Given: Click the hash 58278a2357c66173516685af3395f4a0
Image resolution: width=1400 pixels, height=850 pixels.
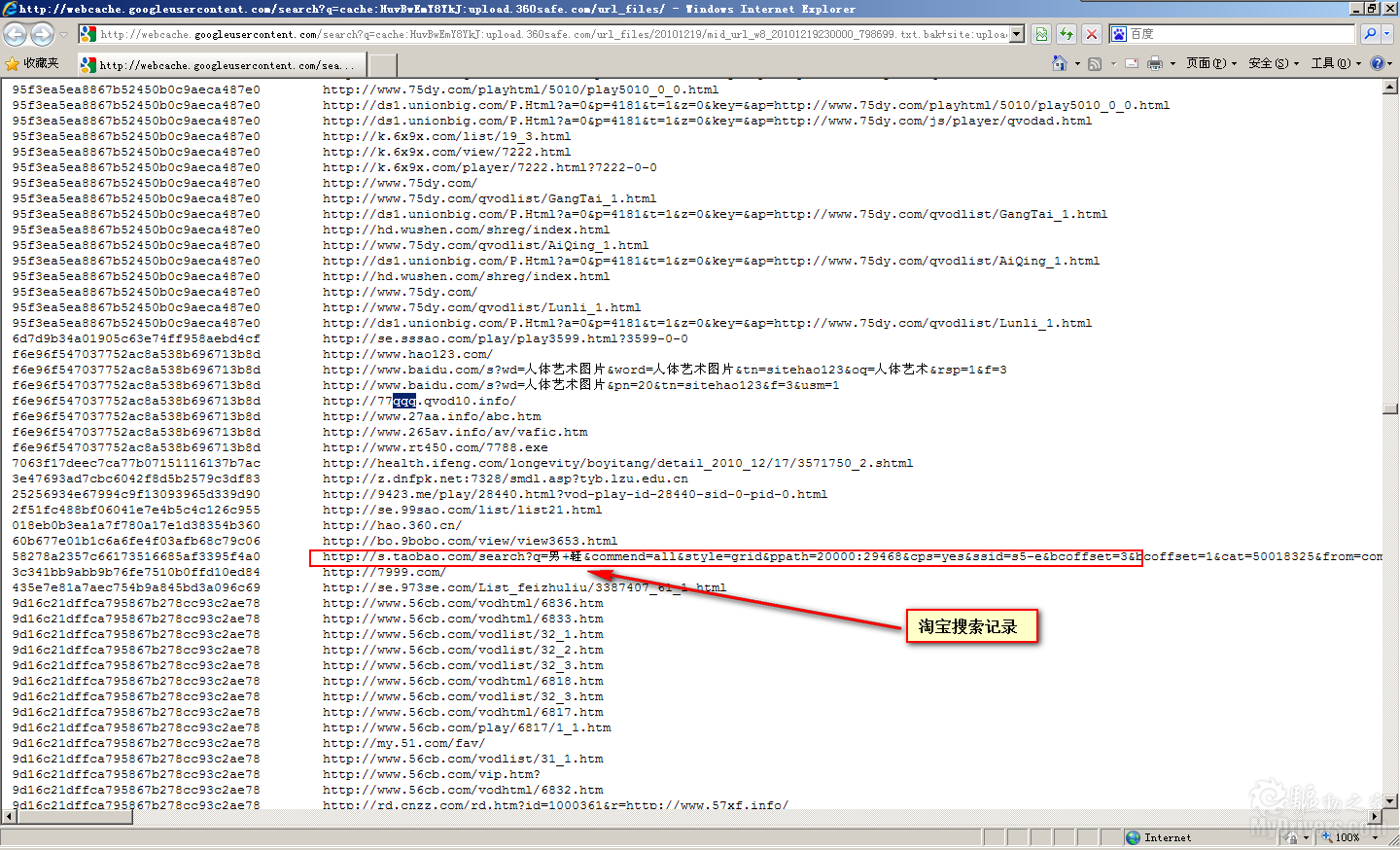Looking at the screenshot, I should click(x=136, y=556).
